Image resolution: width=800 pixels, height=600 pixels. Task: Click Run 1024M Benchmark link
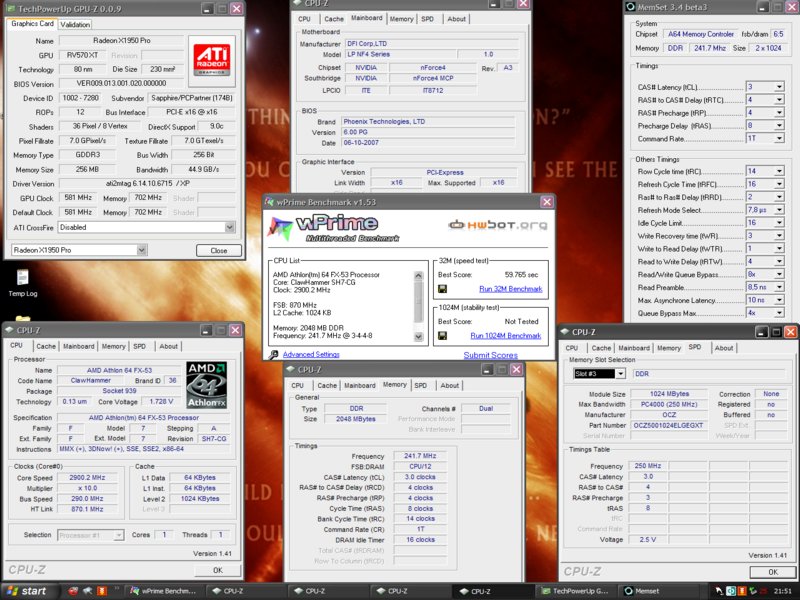[x=505, y=336]
